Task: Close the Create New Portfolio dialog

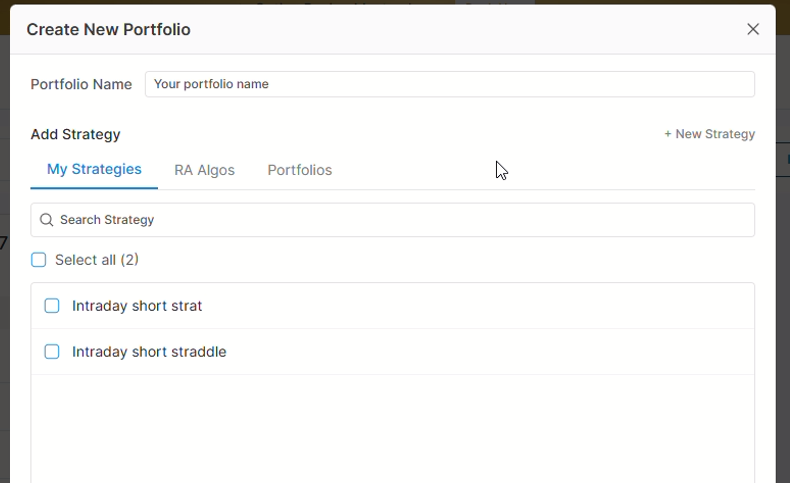Action: click(753, 29)
